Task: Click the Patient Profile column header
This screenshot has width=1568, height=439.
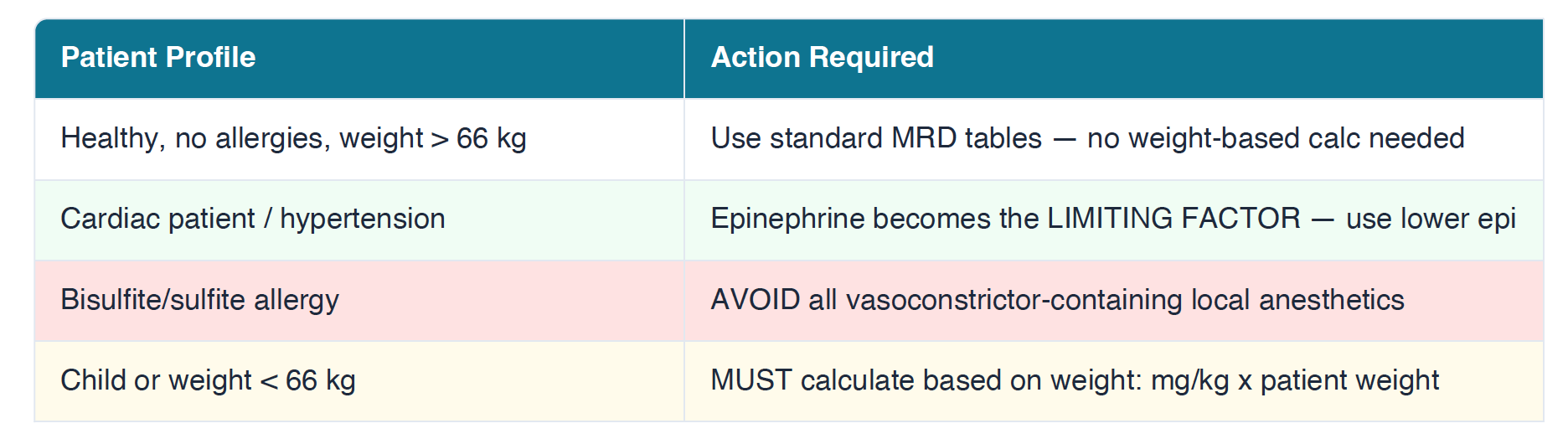Action: pyautogui.click(x=158, y=57)
